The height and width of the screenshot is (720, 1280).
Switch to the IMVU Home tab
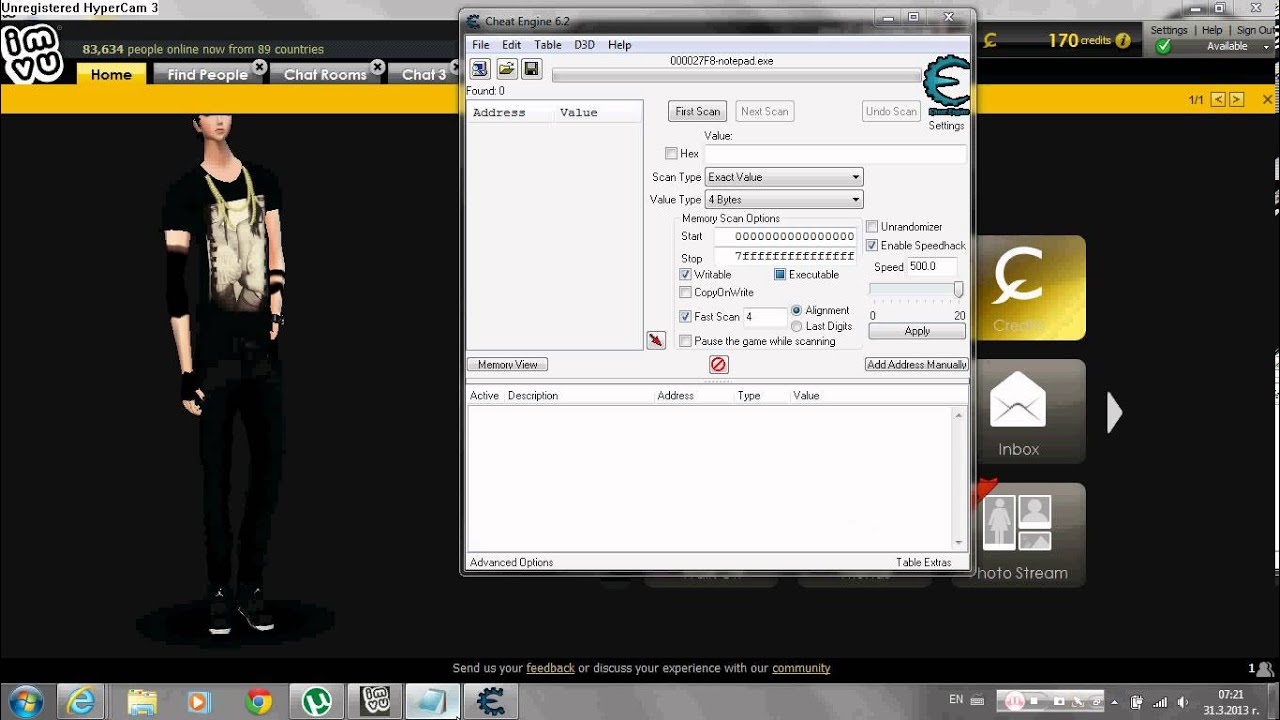pyautogui.click(x=111, y=74)
